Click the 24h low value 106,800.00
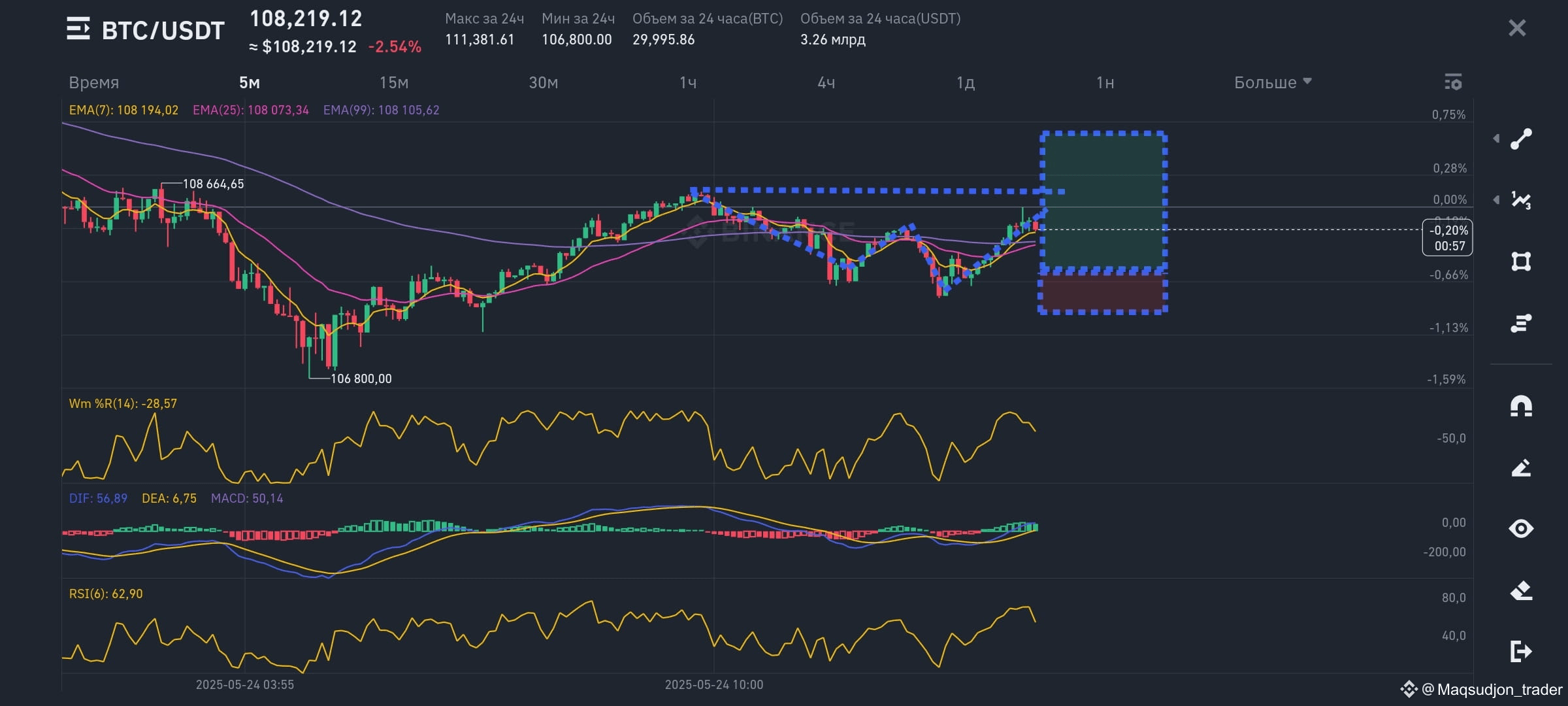The height and width of the screenshot is (706, 1568). (577, 39)
